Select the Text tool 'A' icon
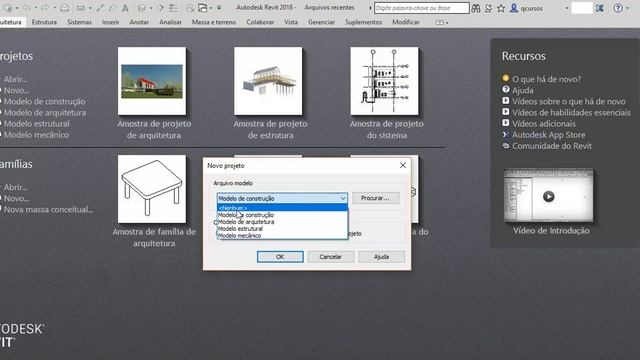The width and height of the screenshot is (640, 360). click(125, 8)
